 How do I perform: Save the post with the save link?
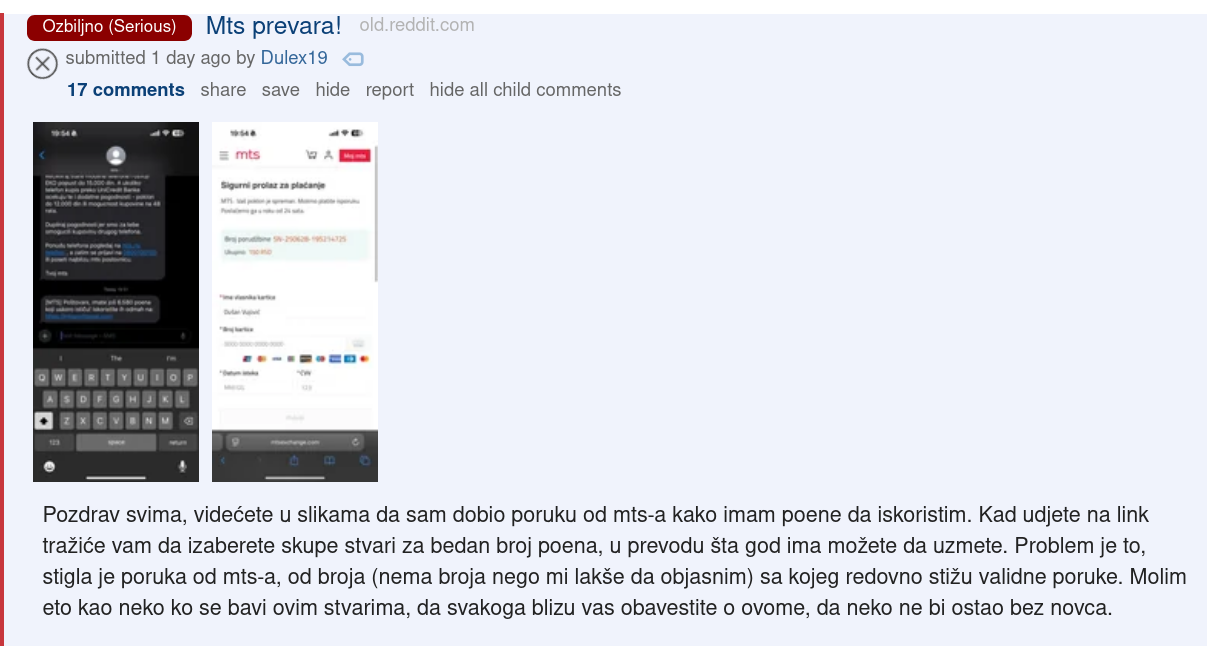coord(281,90)
